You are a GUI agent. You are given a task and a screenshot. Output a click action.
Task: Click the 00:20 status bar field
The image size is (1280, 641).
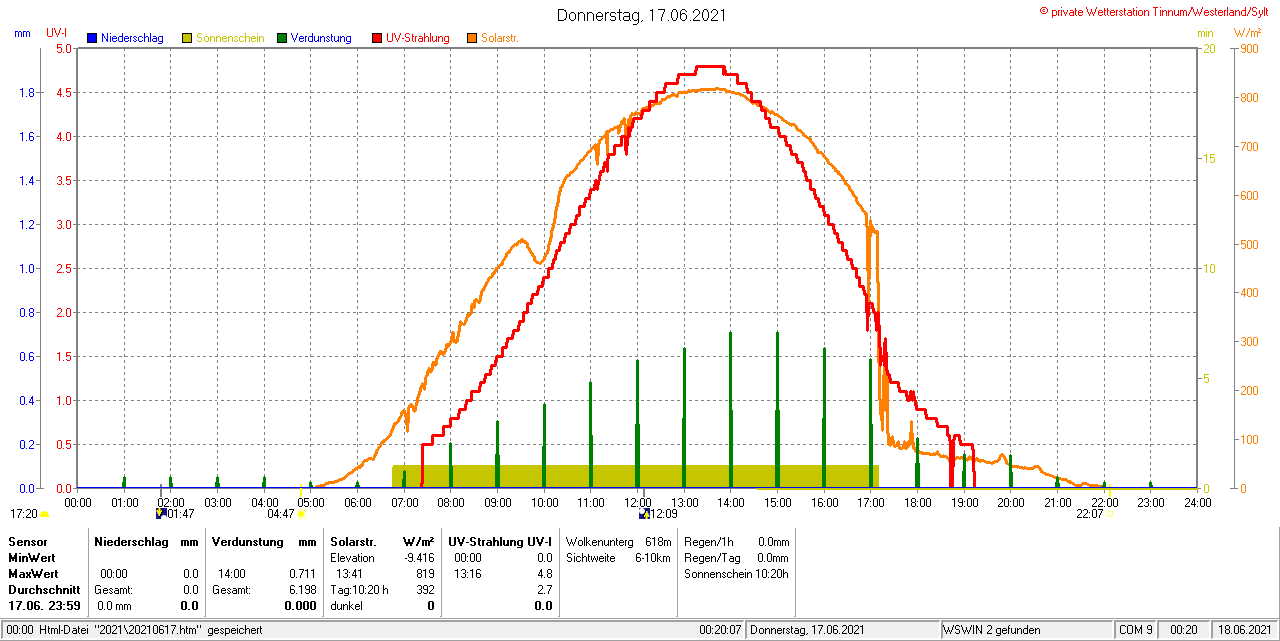coord(1184,630)
